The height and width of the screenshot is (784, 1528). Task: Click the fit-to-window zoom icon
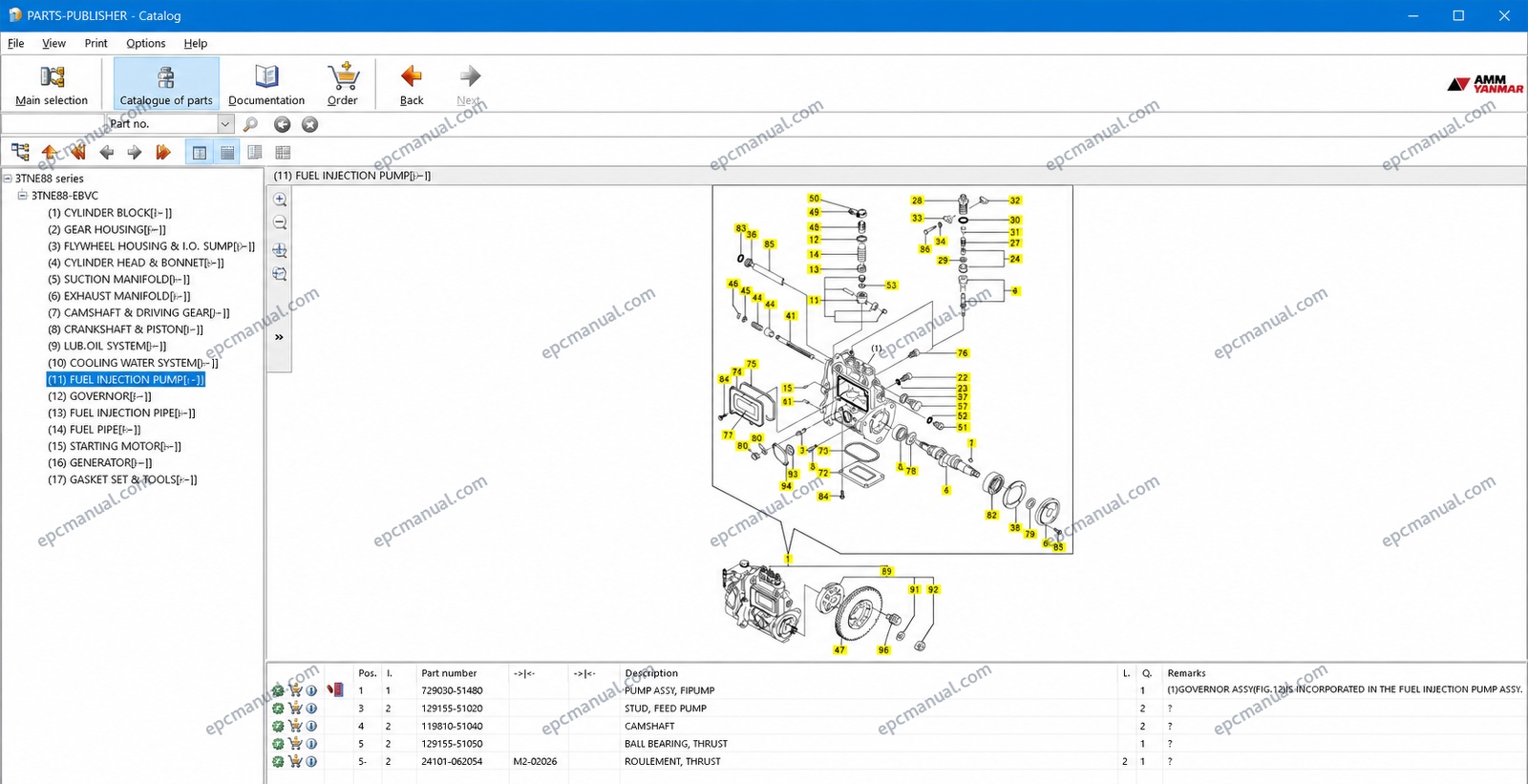[x=280, y=274]
